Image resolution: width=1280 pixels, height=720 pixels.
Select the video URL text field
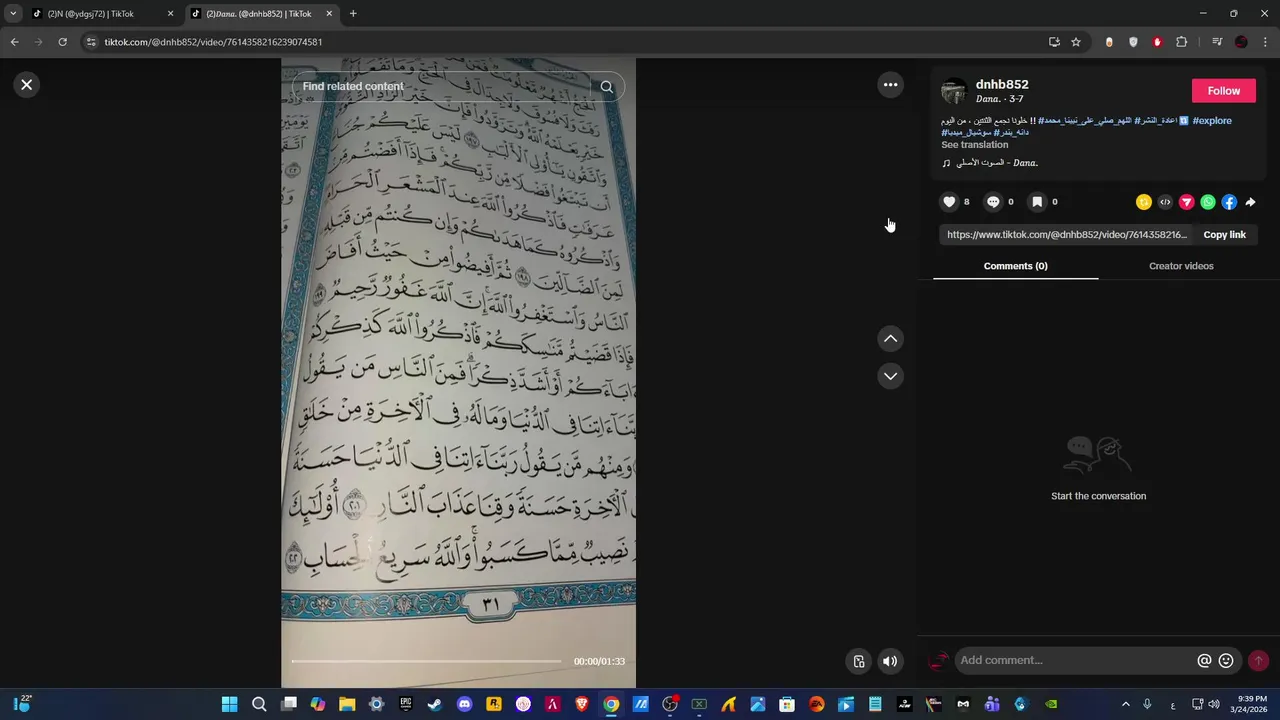(x=1066, y=235)
